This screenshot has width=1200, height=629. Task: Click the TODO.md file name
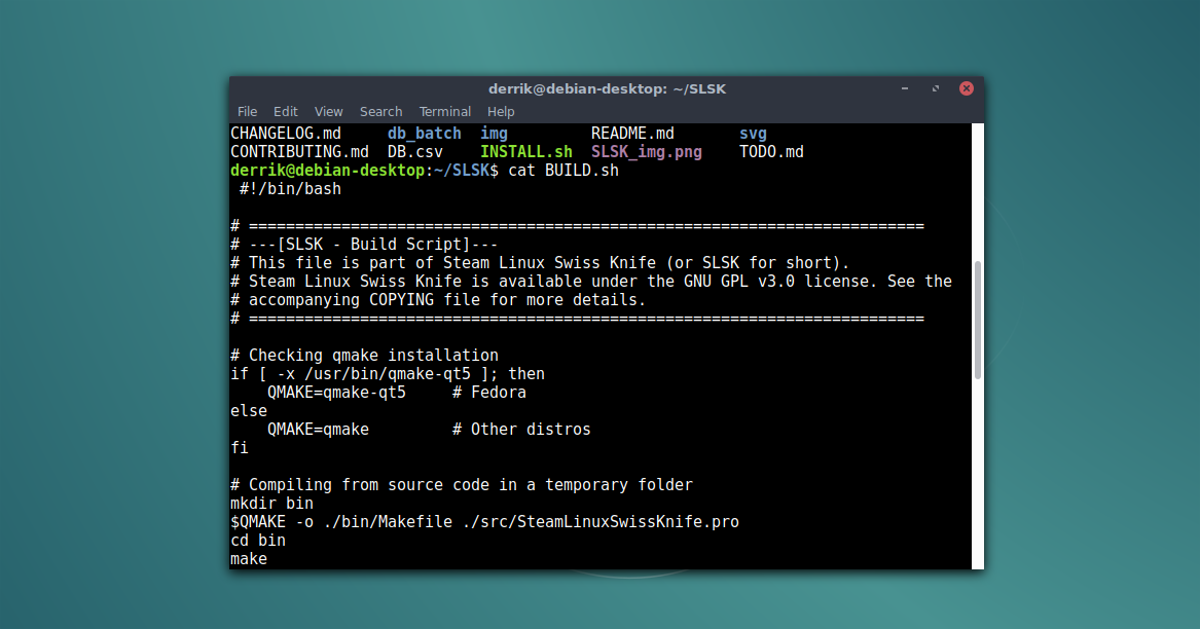(772, 152)
